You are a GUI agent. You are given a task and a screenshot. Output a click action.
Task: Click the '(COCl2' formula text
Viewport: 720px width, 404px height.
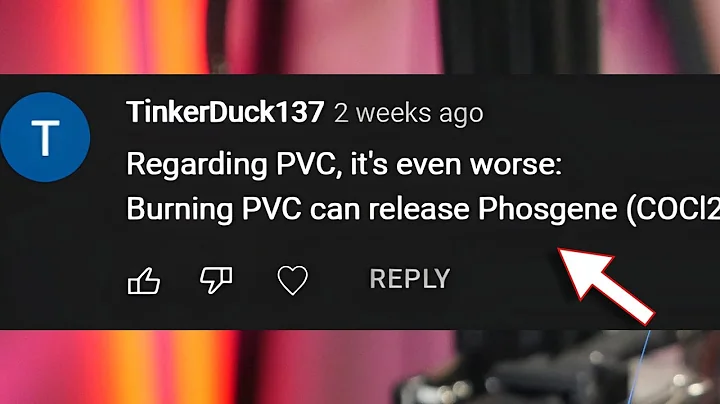(673, 210)
